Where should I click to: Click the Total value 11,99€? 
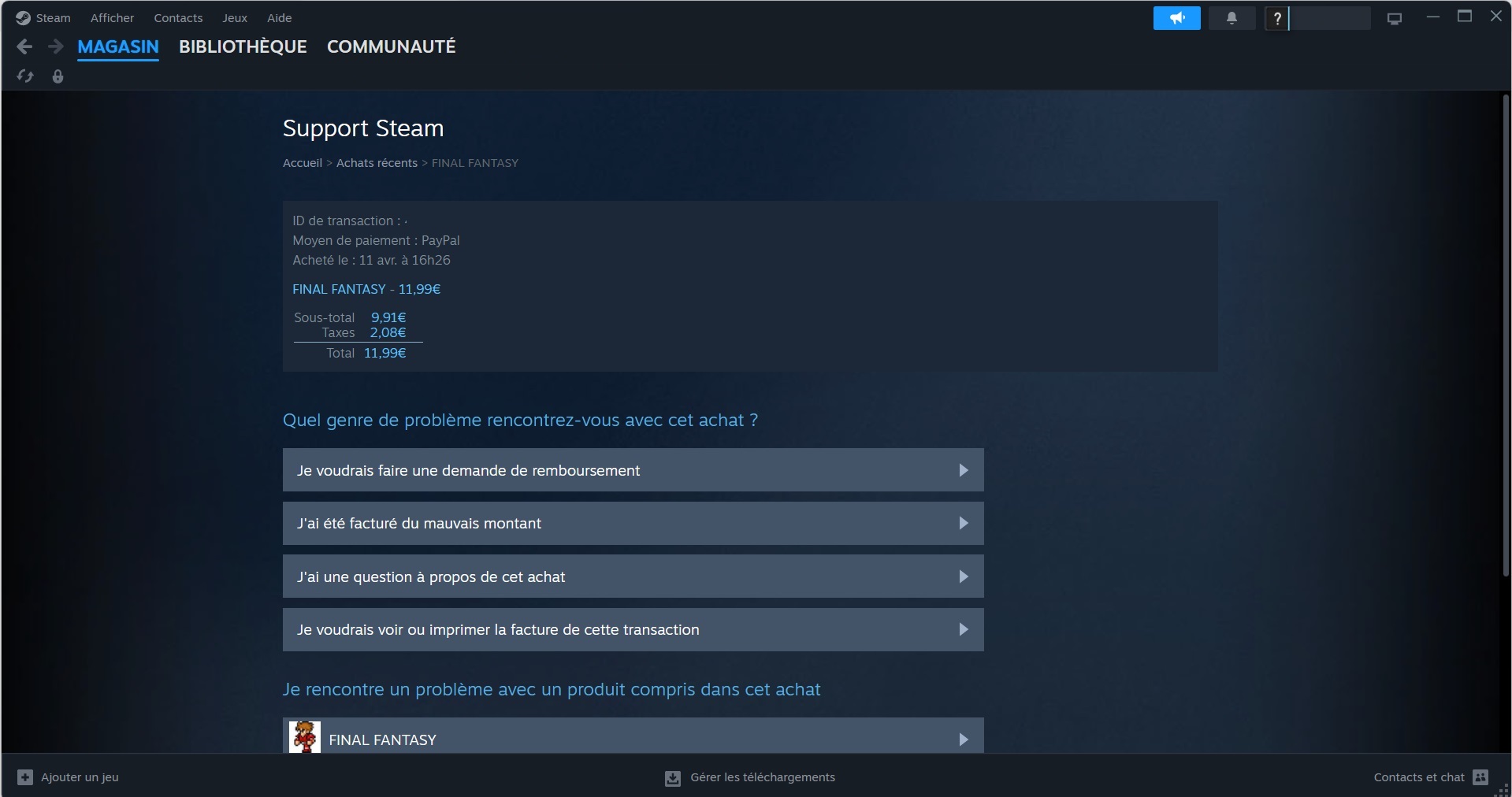[x=385, y=353]
